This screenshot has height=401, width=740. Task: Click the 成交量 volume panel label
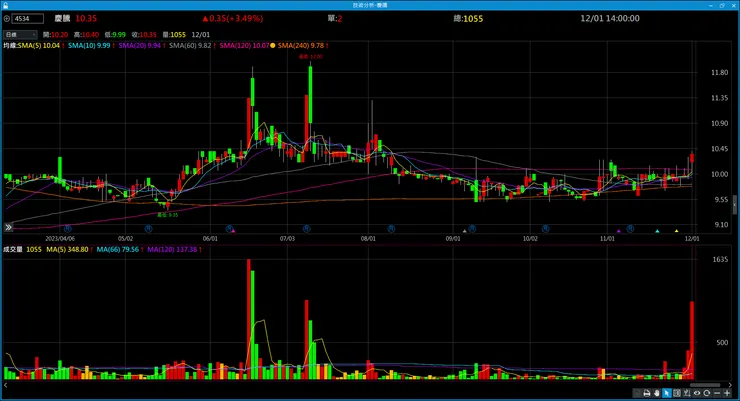click(x=13, y=249)
